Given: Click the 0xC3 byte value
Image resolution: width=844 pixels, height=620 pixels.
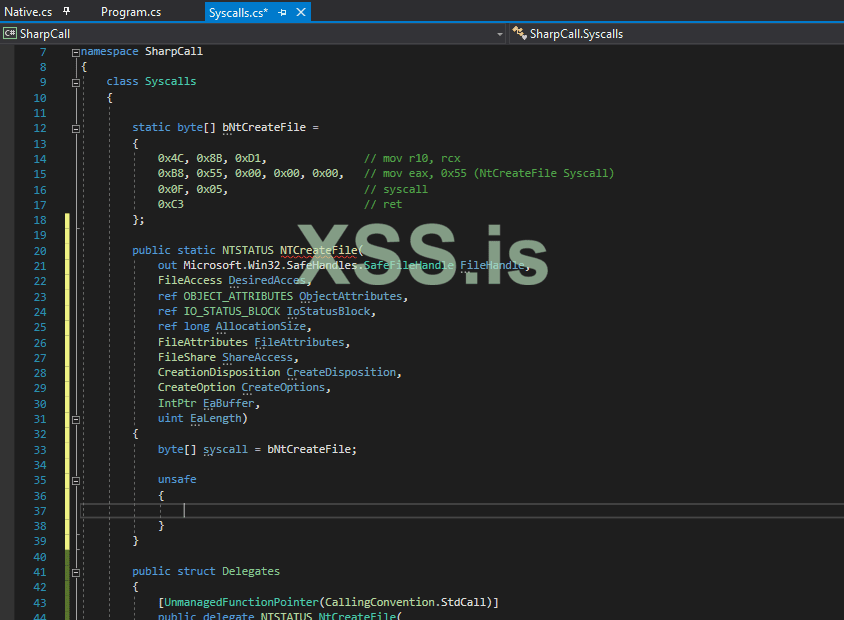Looking at the screenshot, I should [x=171, y=204].
